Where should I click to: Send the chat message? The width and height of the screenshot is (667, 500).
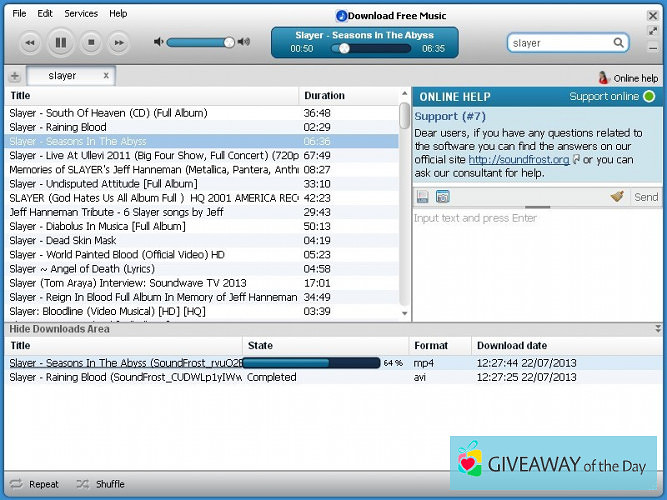pyautogui.click(x=646, y=197)
